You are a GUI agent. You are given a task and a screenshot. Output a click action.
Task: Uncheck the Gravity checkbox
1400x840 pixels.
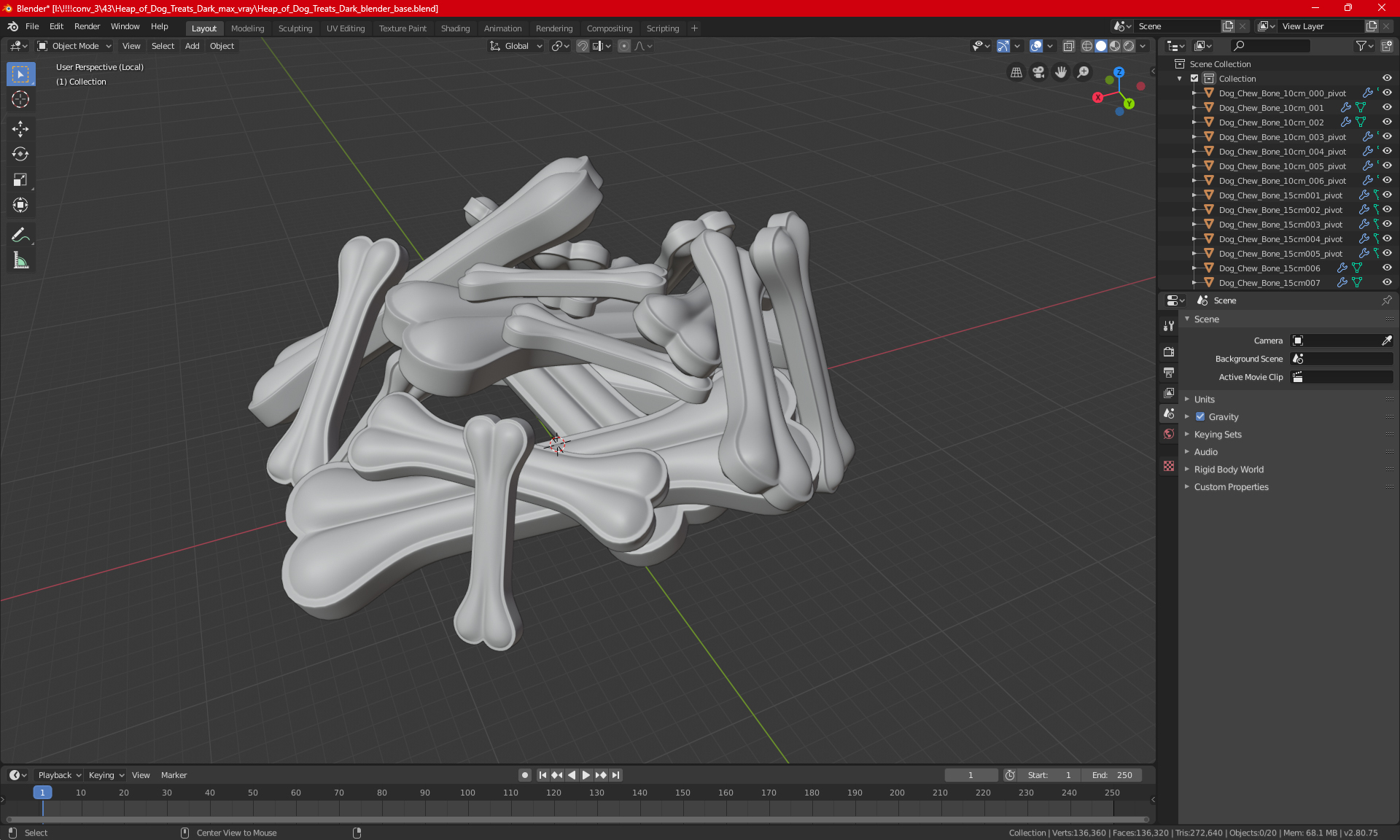1200,417
